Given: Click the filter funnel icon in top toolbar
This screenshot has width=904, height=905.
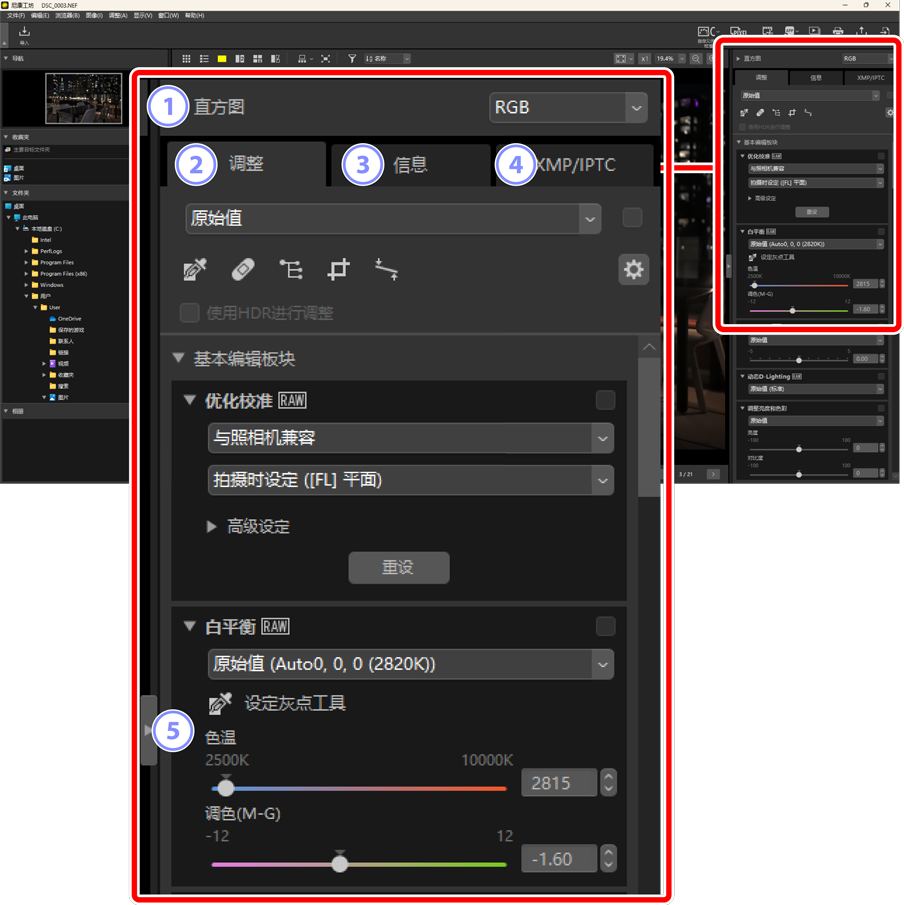Looking at the screenshot, I should [x=352, y=59].
